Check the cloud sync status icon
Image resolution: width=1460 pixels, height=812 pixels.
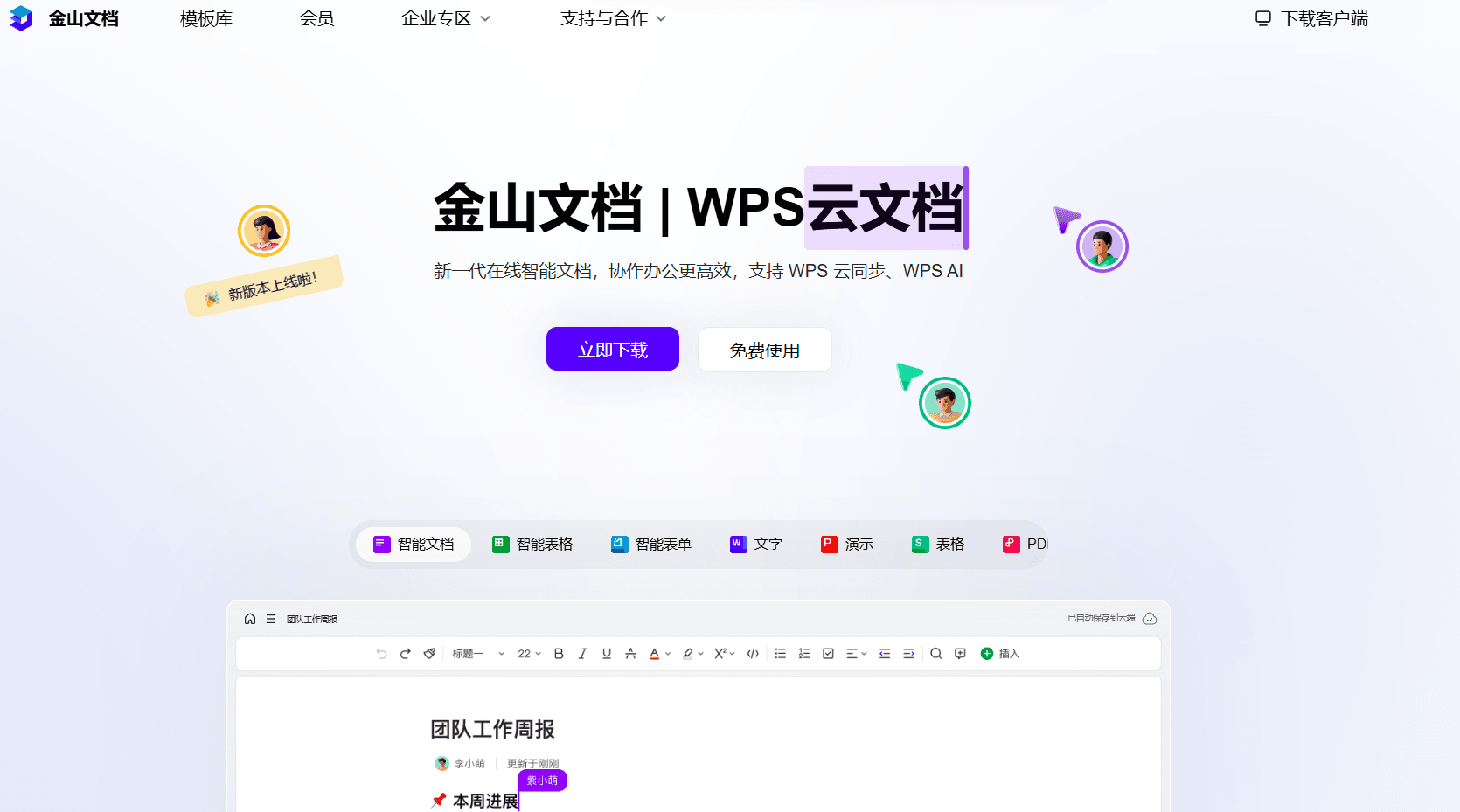[1150, 619]
